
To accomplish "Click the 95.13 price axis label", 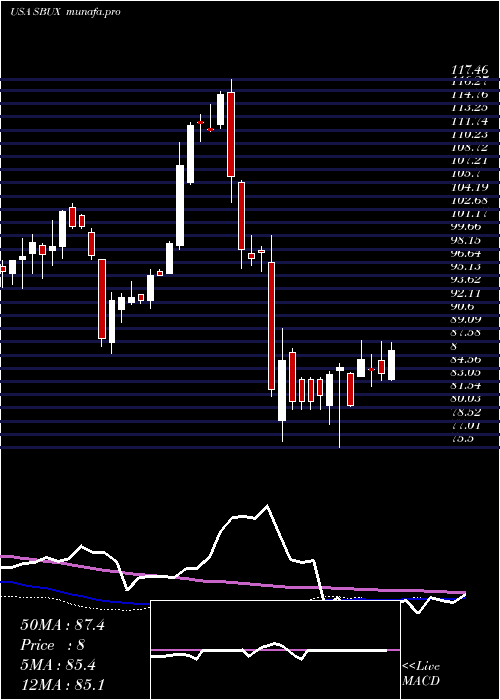I will 468,267.
